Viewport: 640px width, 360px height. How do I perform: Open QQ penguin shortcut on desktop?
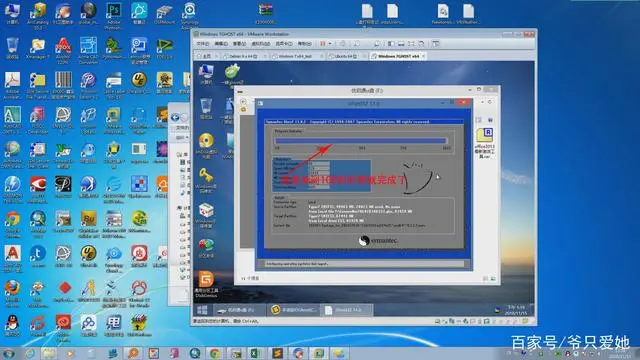(12, 325)
